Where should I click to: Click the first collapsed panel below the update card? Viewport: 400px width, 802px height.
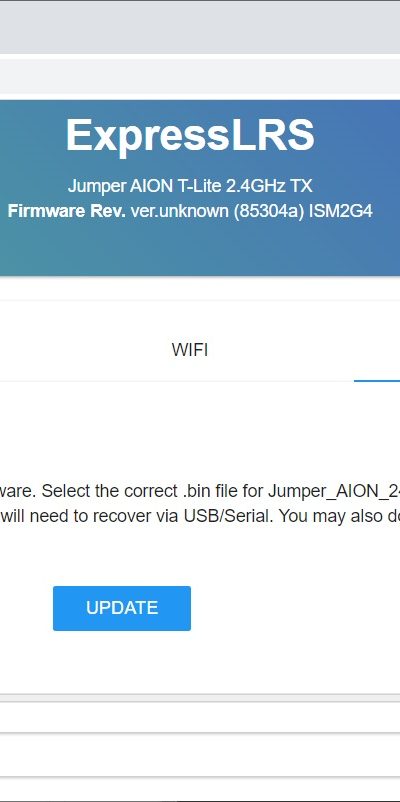pyautogui.click(x=200, y=717)
